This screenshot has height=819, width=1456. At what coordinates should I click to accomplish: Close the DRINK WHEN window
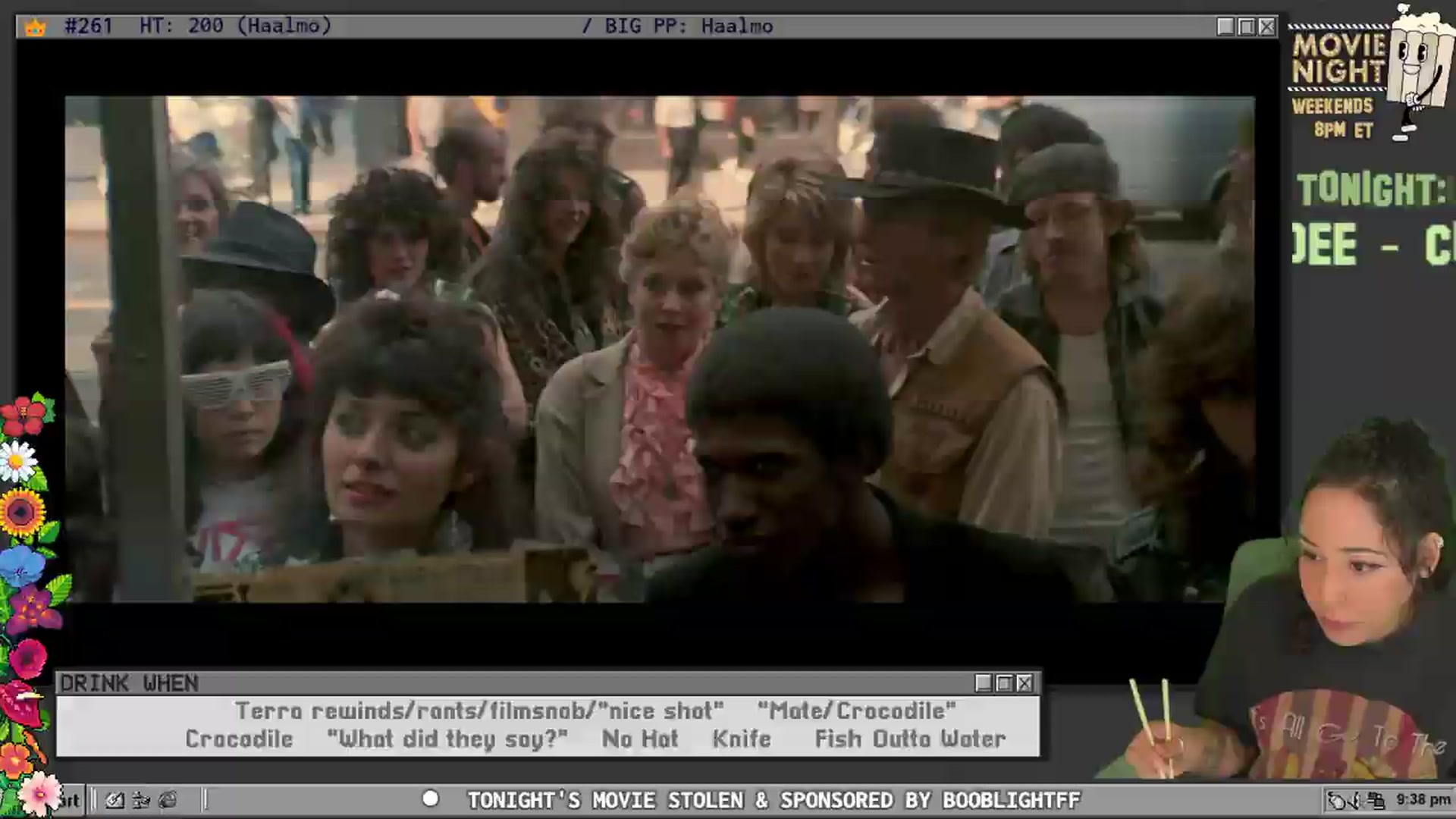pyautogui.click(x=1025, y=683)
